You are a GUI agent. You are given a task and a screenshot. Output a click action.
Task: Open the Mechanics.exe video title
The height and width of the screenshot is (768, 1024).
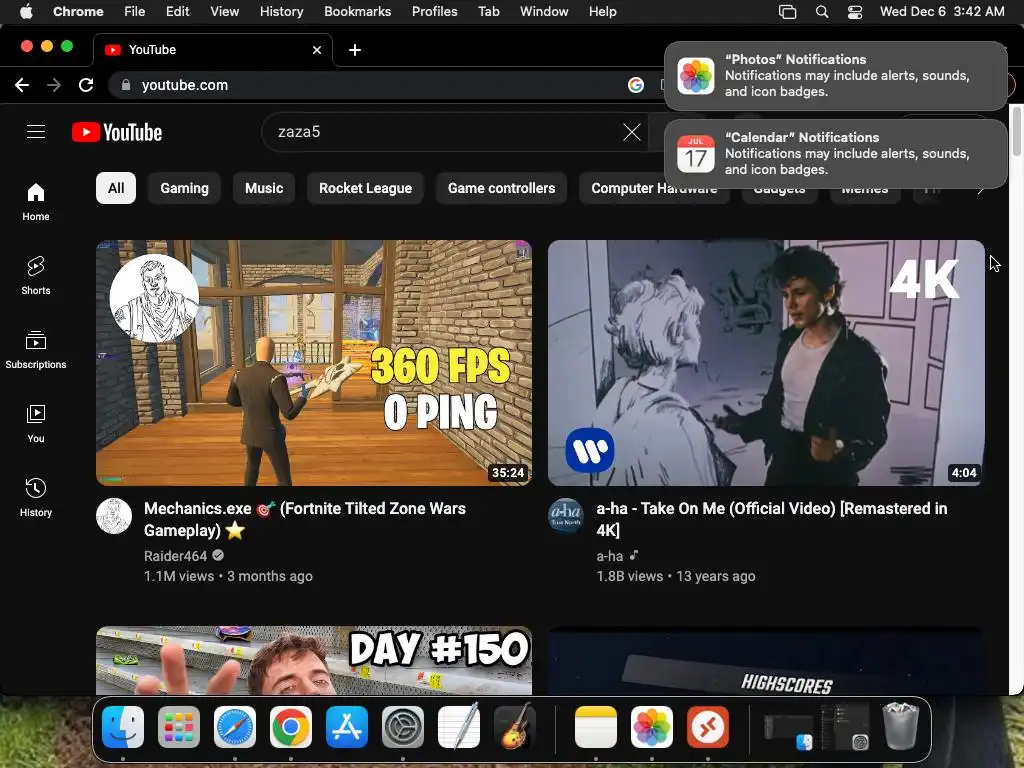(305, 519)
